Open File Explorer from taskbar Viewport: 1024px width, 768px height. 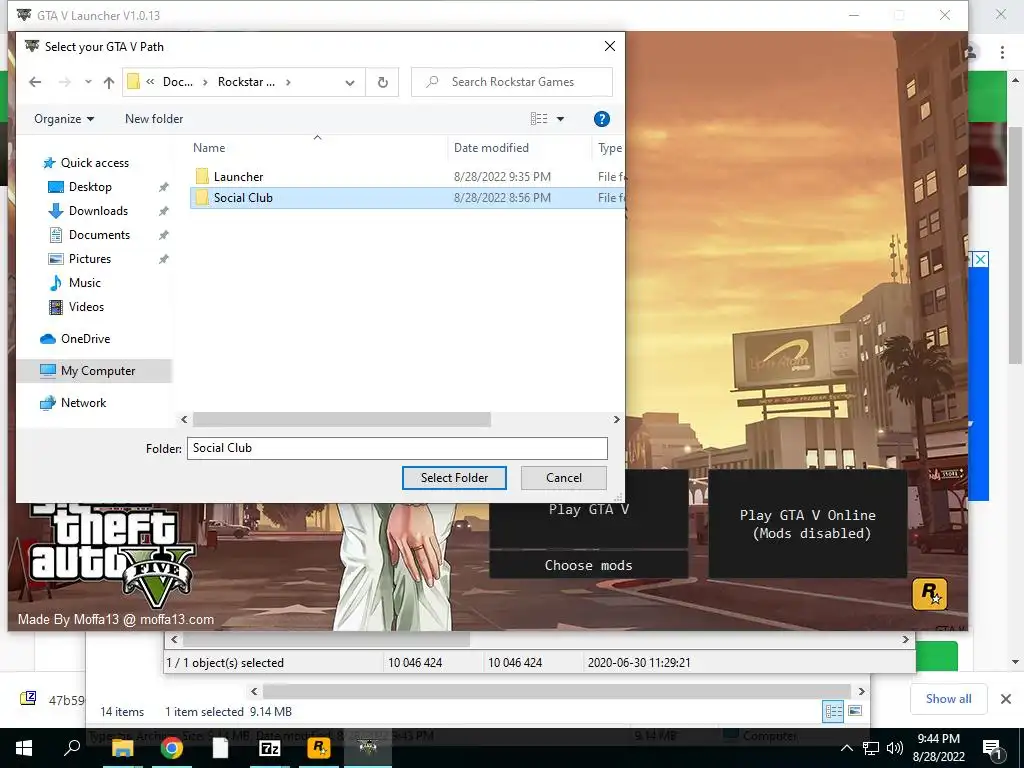point(122,748)
